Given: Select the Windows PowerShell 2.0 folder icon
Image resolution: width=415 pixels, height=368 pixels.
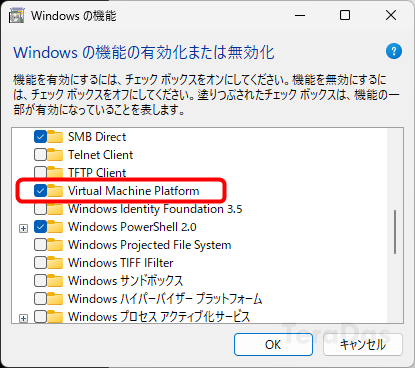Looking at the screenshot, I should click(55, 227).
